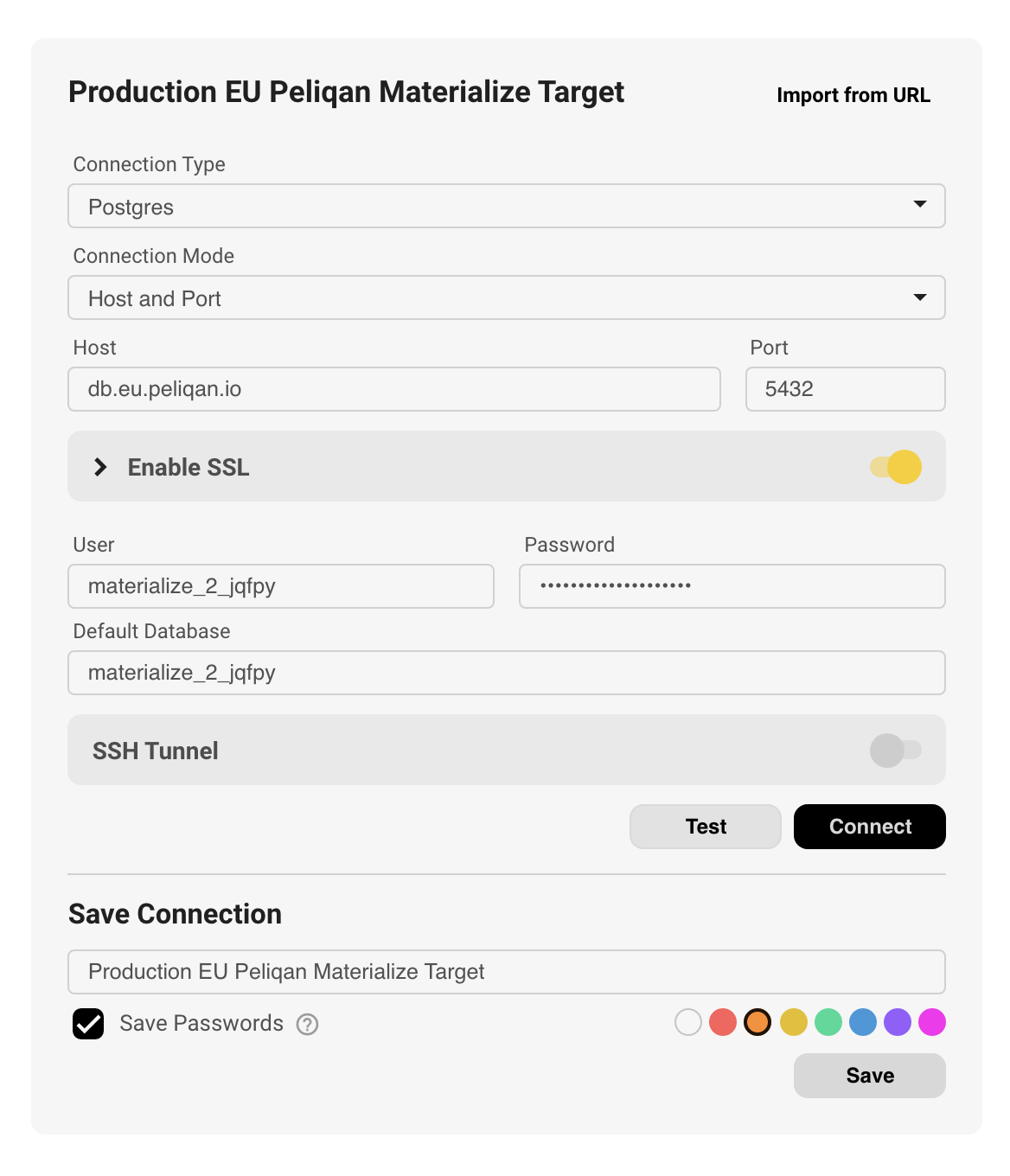The image size is (1010, 1176).
Task: Choose the green color swatch
Action: [x=828, y=1022]
